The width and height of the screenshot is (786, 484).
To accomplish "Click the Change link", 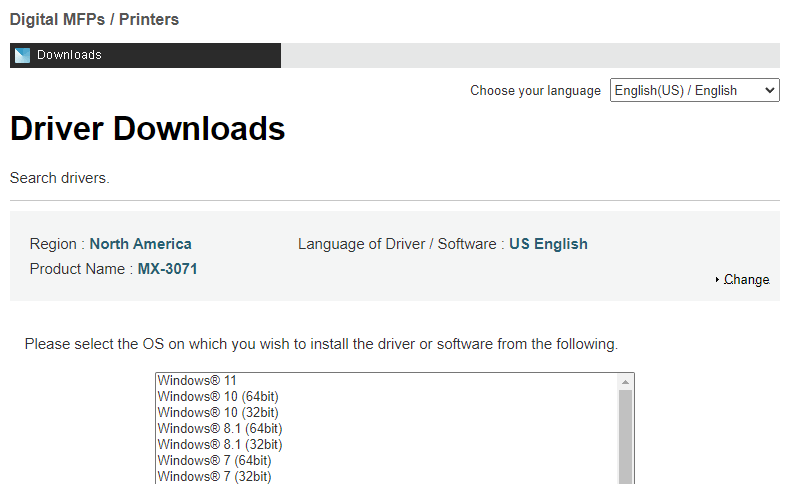I will tap(746, 280).
